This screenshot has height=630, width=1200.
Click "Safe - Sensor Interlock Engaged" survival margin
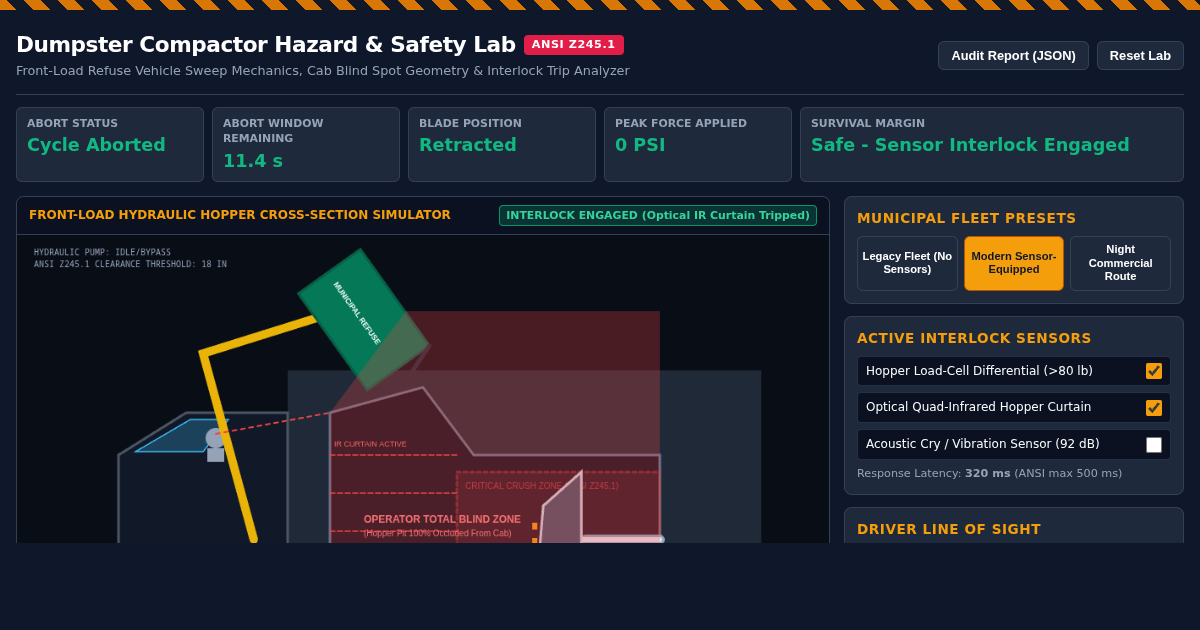click(970, 145)
